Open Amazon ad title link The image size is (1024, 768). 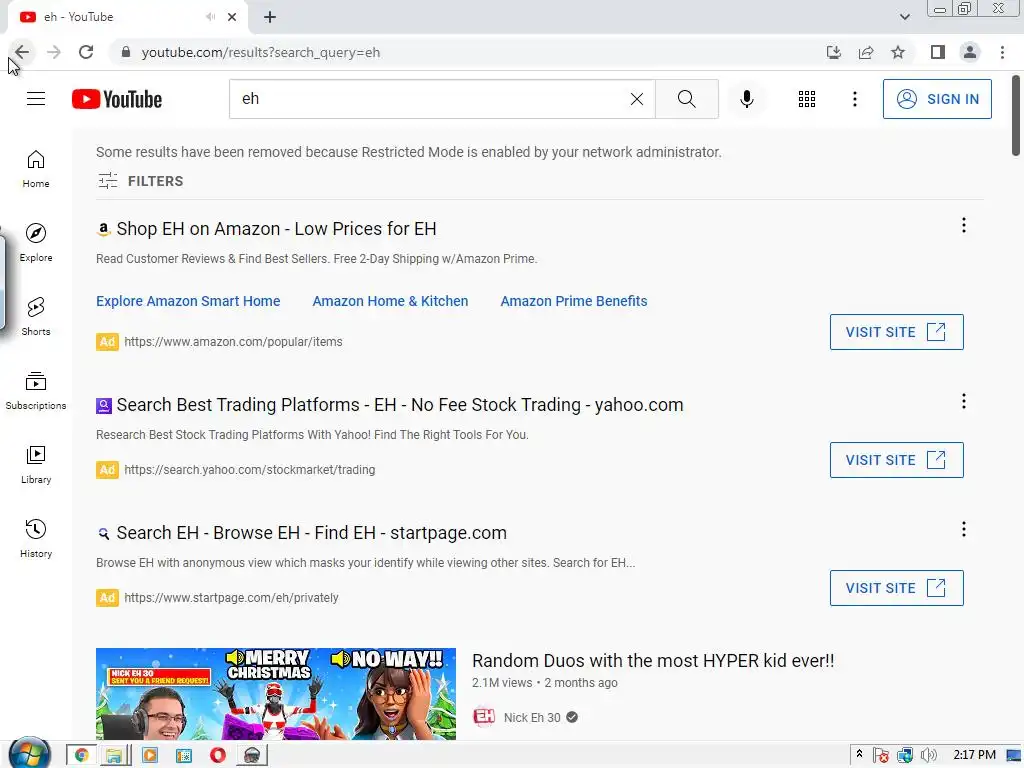pos(276,229)
